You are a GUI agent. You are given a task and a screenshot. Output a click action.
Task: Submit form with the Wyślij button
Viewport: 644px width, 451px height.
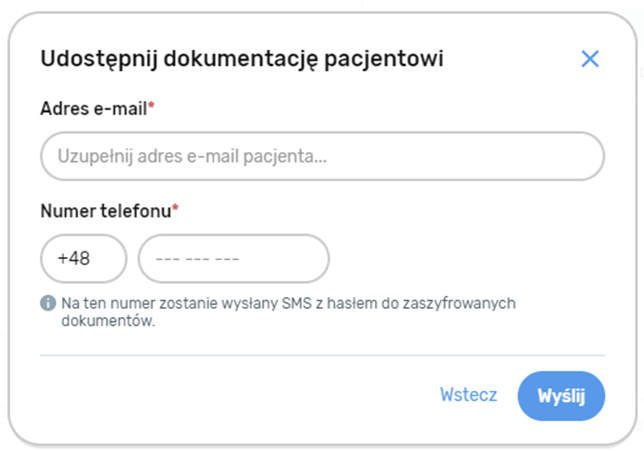pyautogui.click(x=561, y=396)
